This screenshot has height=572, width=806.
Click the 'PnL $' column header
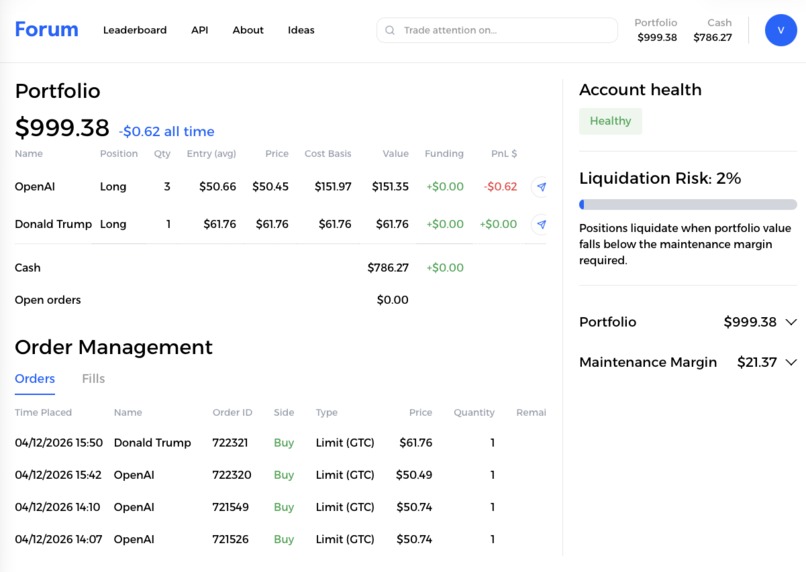[504, 154]
